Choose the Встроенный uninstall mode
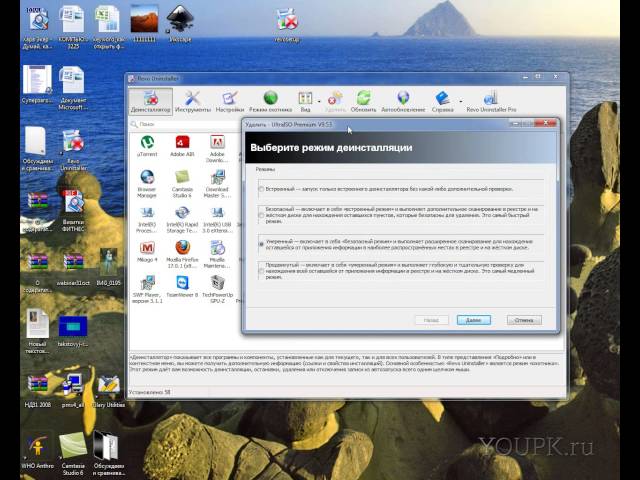The height and width of the screenshot is (480, 640). coord(261,189)
